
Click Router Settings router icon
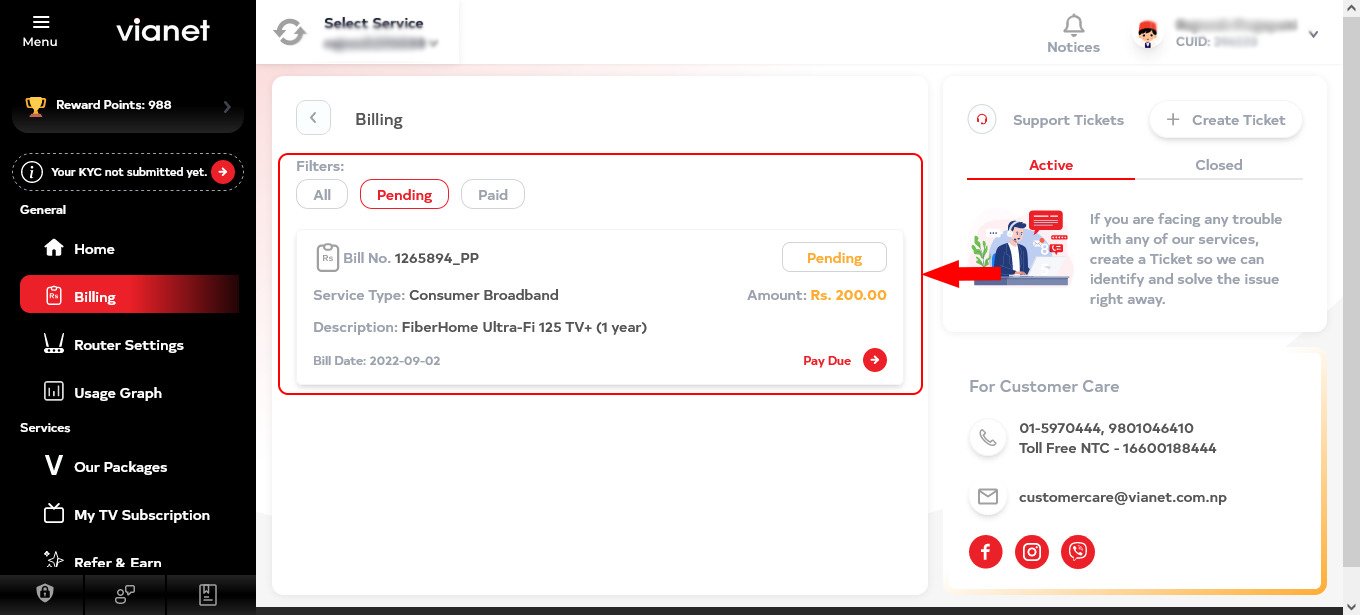[x=54, y=345]
